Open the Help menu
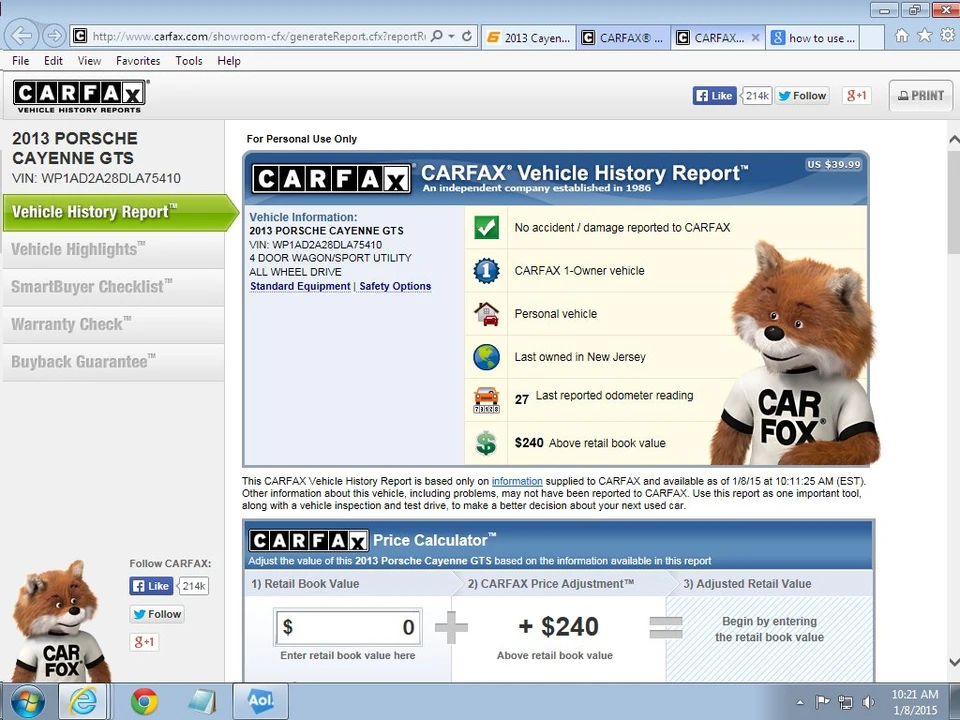This screenshot has height=720, width=960. coord(229,61)
